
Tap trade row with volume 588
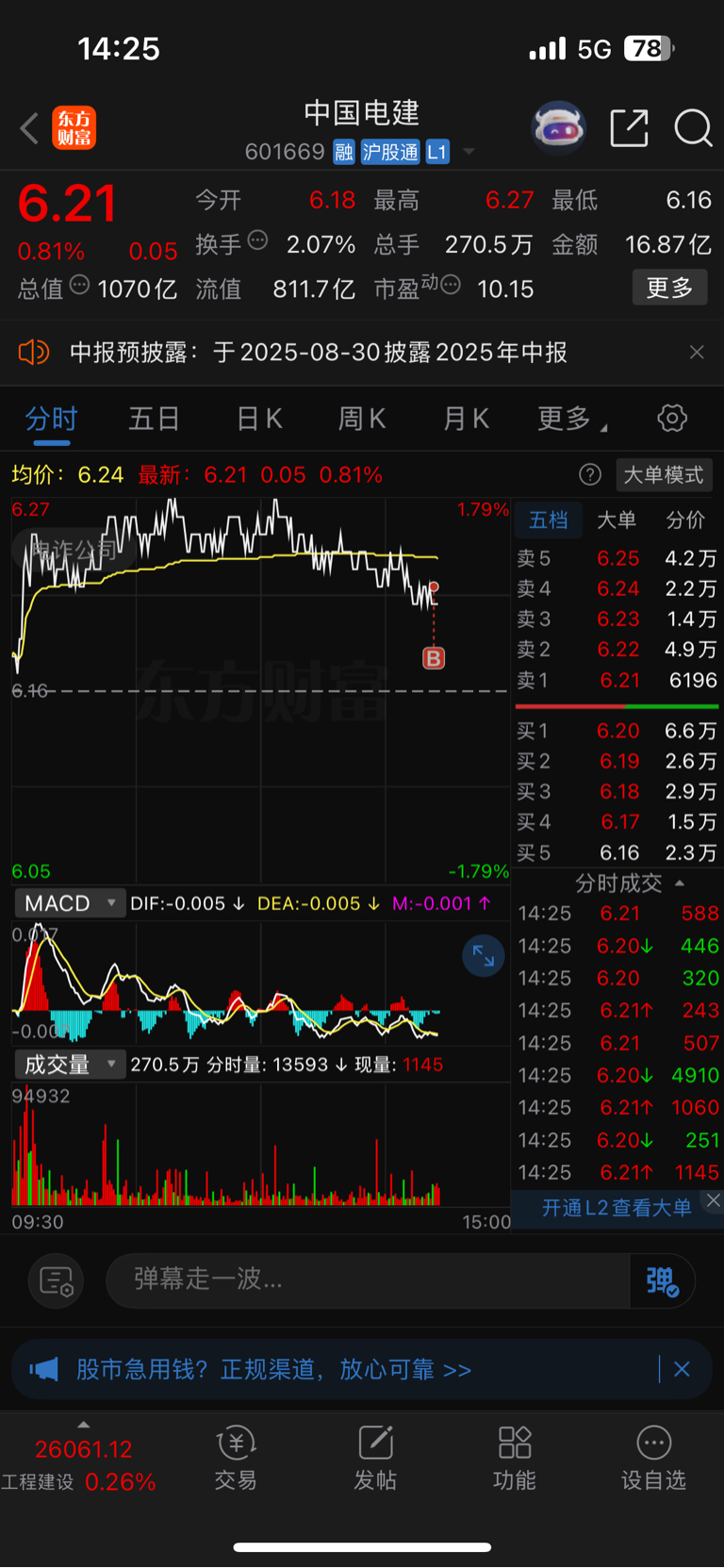[618, 913]
